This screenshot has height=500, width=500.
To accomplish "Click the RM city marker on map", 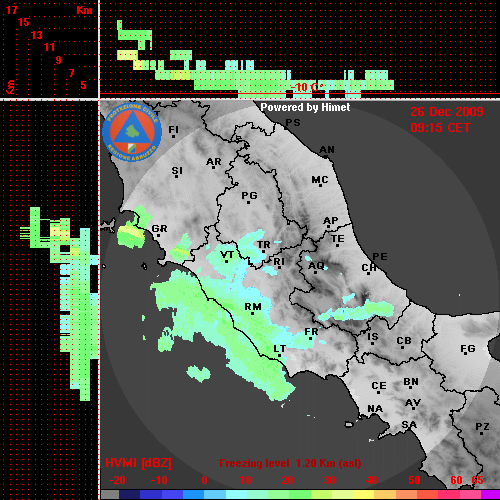I will coord(252,313).
